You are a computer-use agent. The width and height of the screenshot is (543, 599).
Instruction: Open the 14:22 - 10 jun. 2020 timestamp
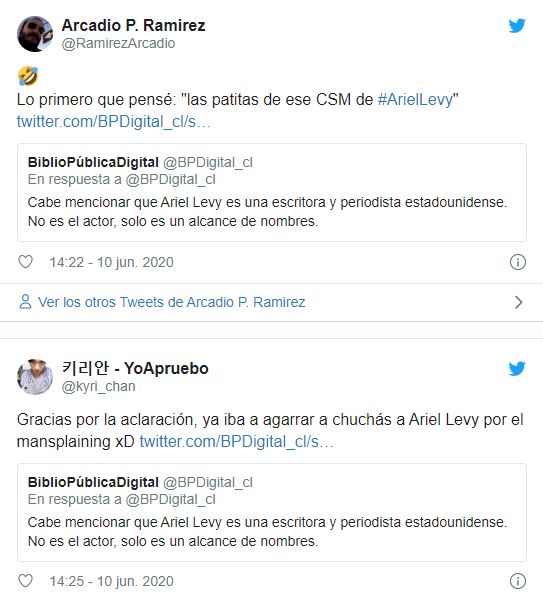point(111,262)
